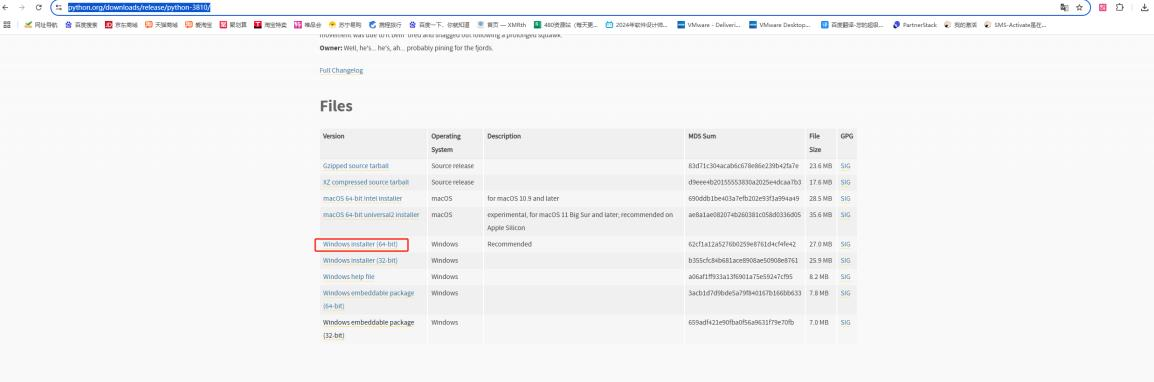The image size is (1154, 382).
Task: Click MD5 sum 83d71c304acab6c678e86e239b42fa7e
Action: 743,166
